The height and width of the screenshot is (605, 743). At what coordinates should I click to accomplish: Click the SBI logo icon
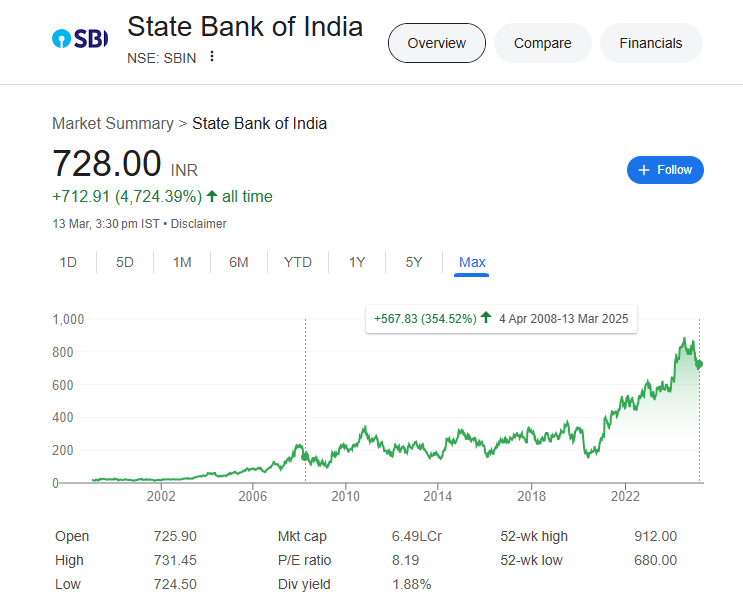point(79,39)
